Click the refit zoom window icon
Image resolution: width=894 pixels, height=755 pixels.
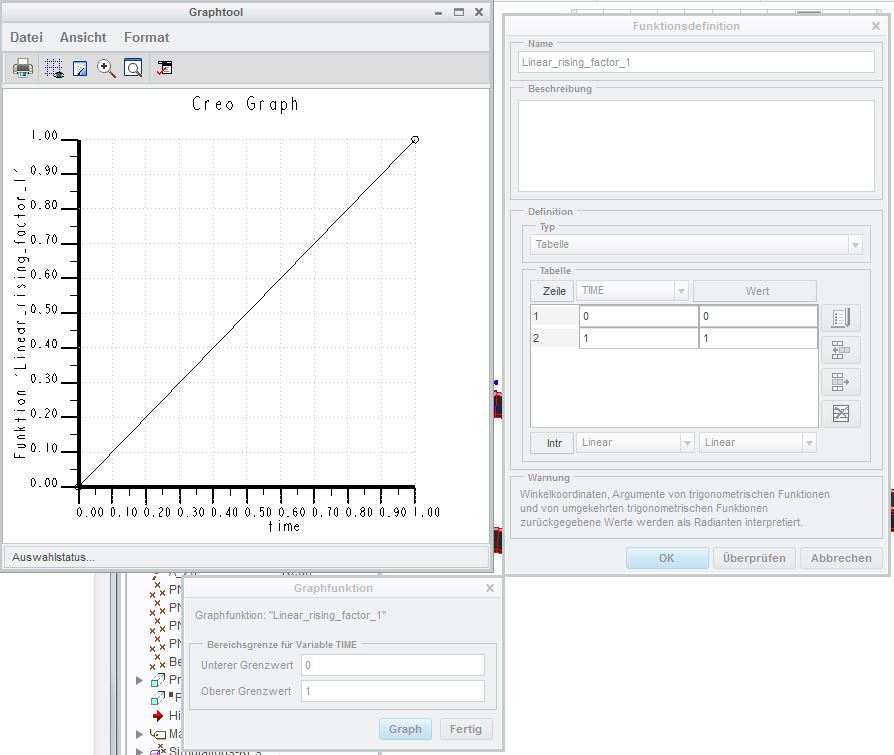[133, 68]
